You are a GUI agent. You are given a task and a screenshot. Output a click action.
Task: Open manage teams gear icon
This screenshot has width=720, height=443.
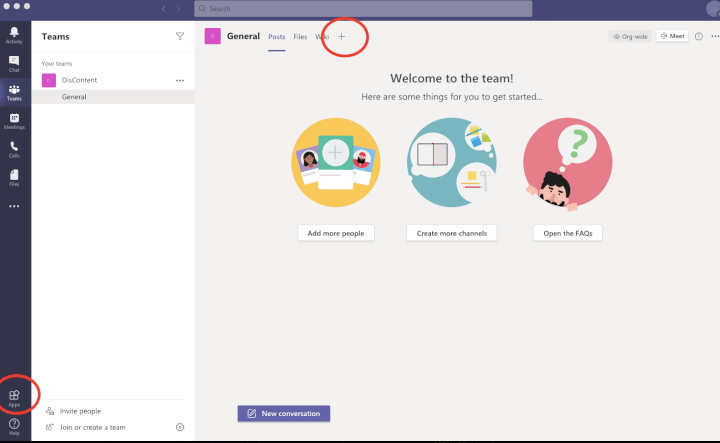tap(180, 427)
